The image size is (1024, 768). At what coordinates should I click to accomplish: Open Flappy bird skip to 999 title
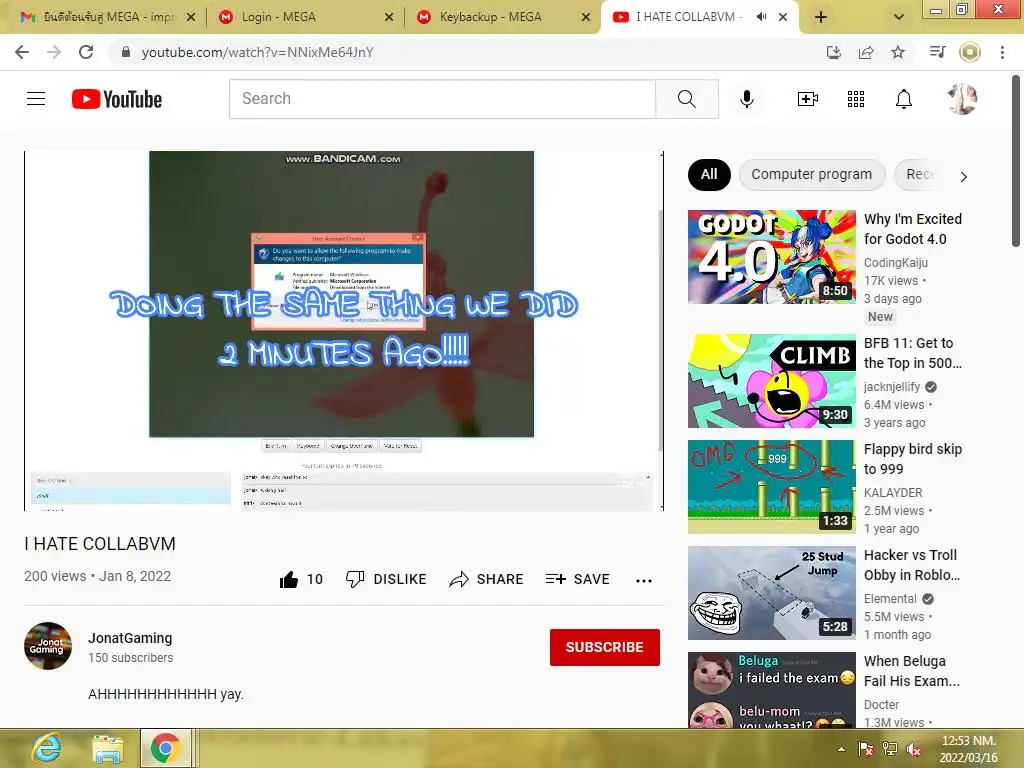pyautogui.click(x=912, y=459)
